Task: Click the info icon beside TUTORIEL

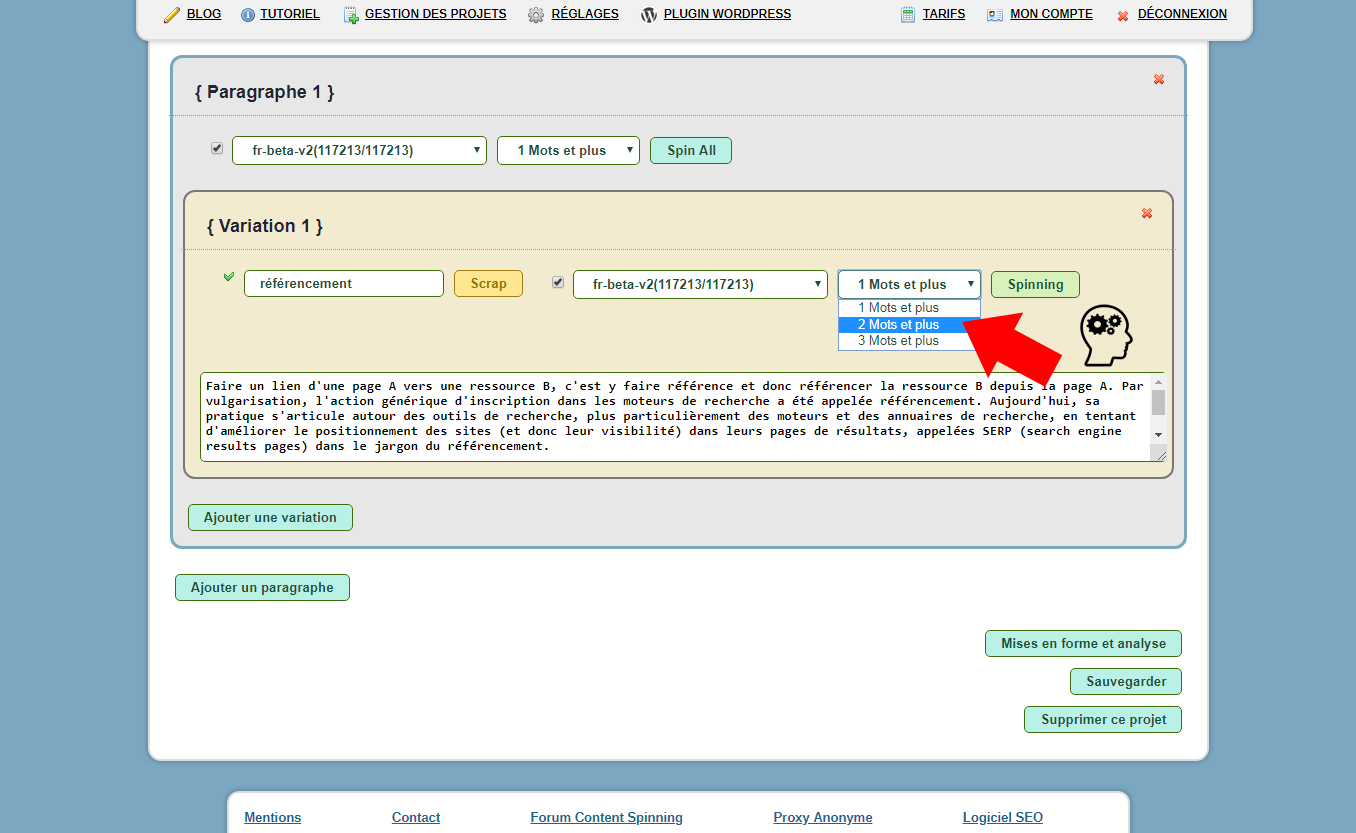Action: click(x=248, y=15)
